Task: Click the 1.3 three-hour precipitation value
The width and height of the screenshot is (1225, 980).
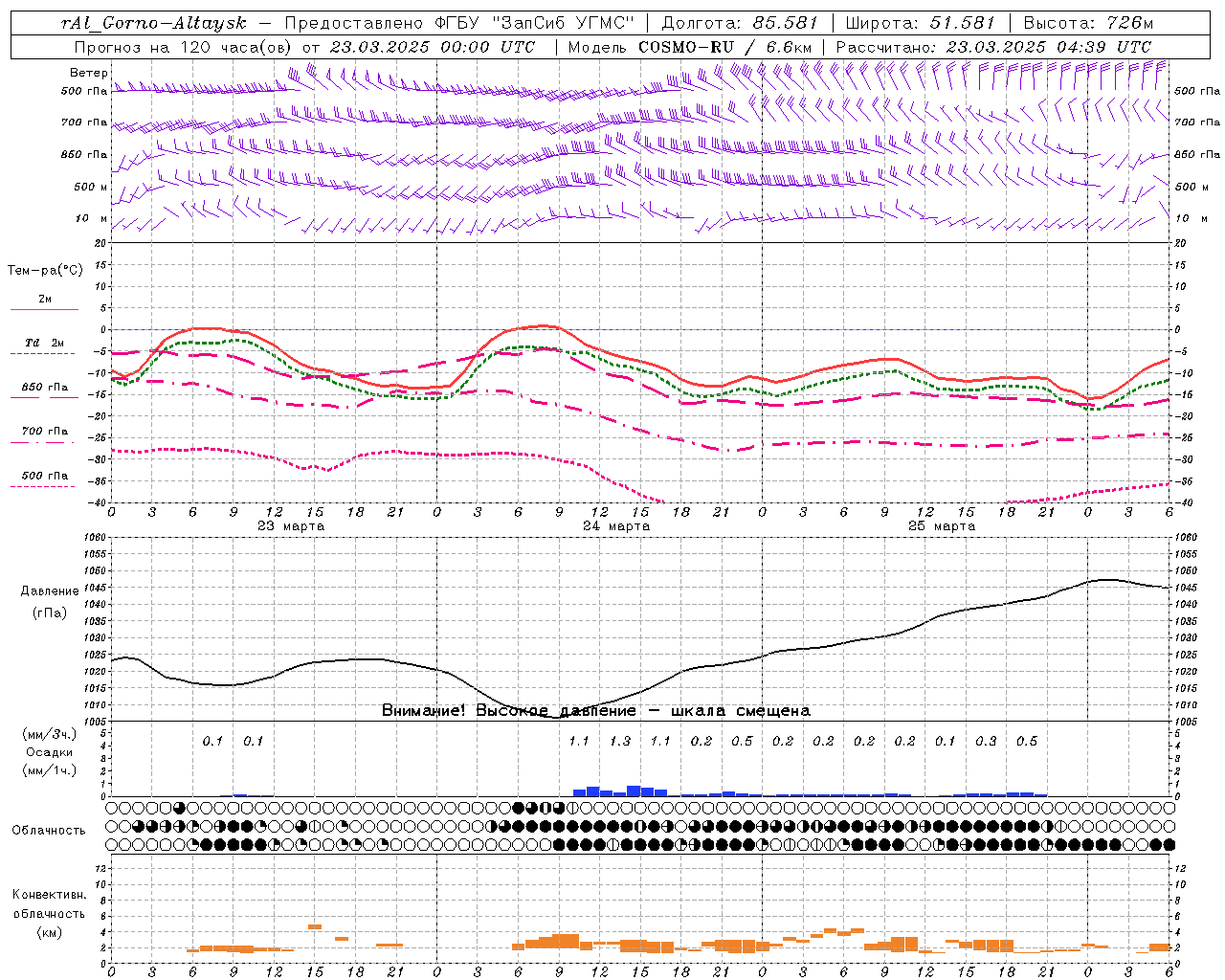Action: (x=620, y=741)
